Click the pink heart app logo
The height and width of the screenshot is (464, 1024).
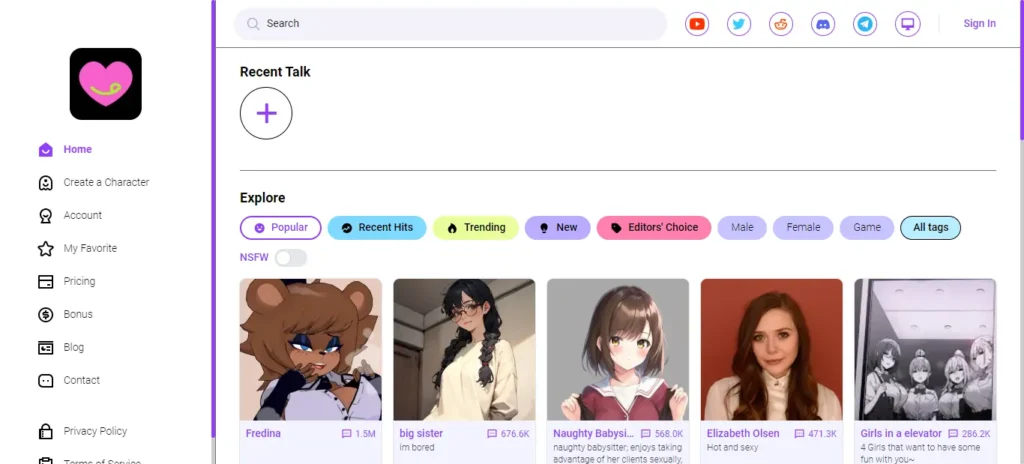click(106, 84)
